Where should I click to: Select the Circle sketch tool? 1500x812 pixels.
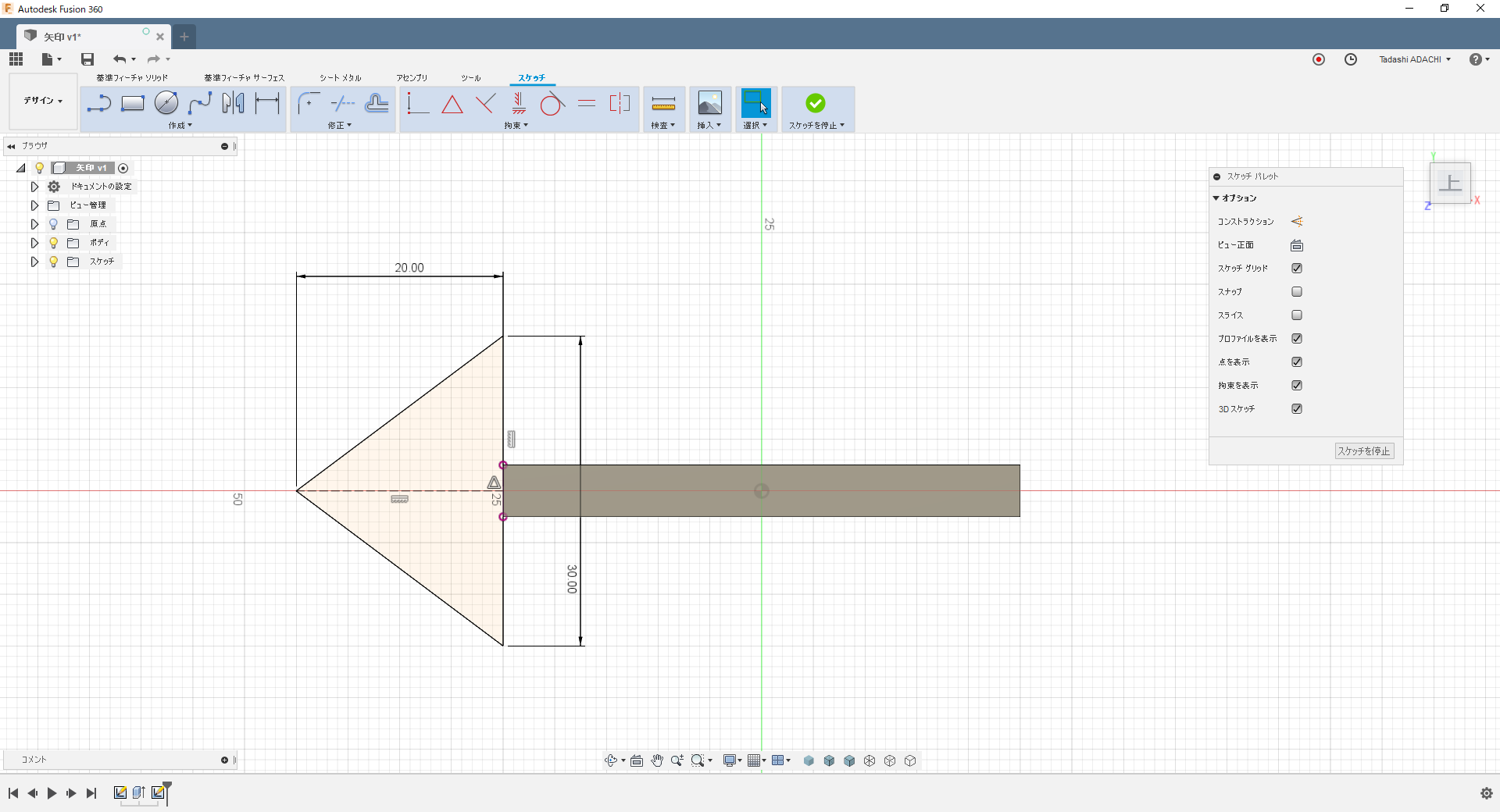166,102
